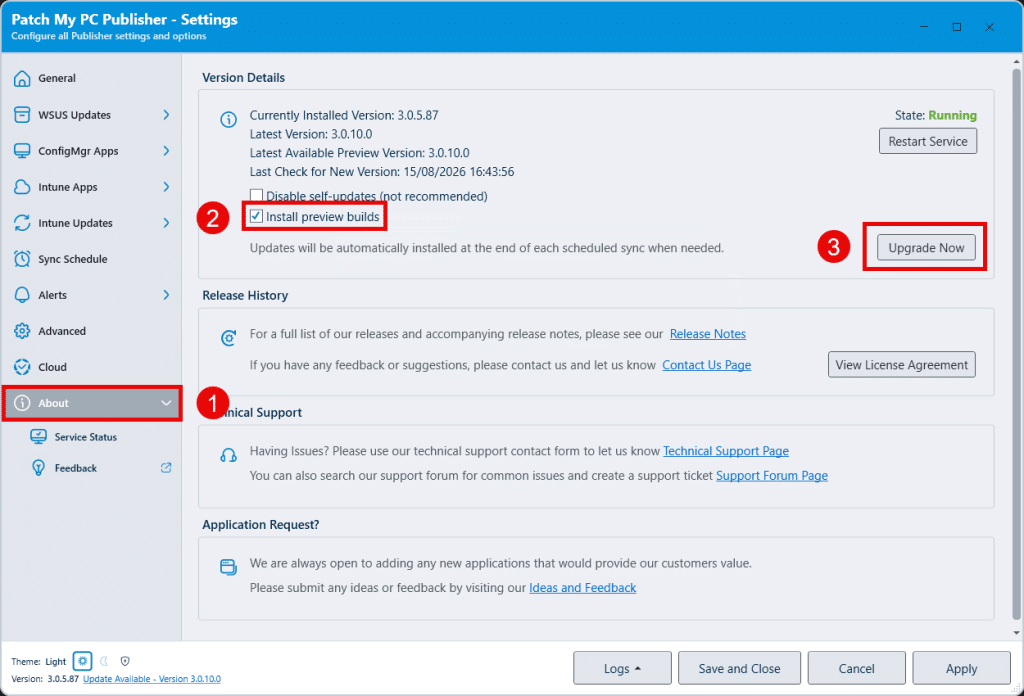The height and width of the screenshot is (696, 1024).
Task: Click 'Currently Installed Version: 3.0.5.87' text
Action: (344, 116)
